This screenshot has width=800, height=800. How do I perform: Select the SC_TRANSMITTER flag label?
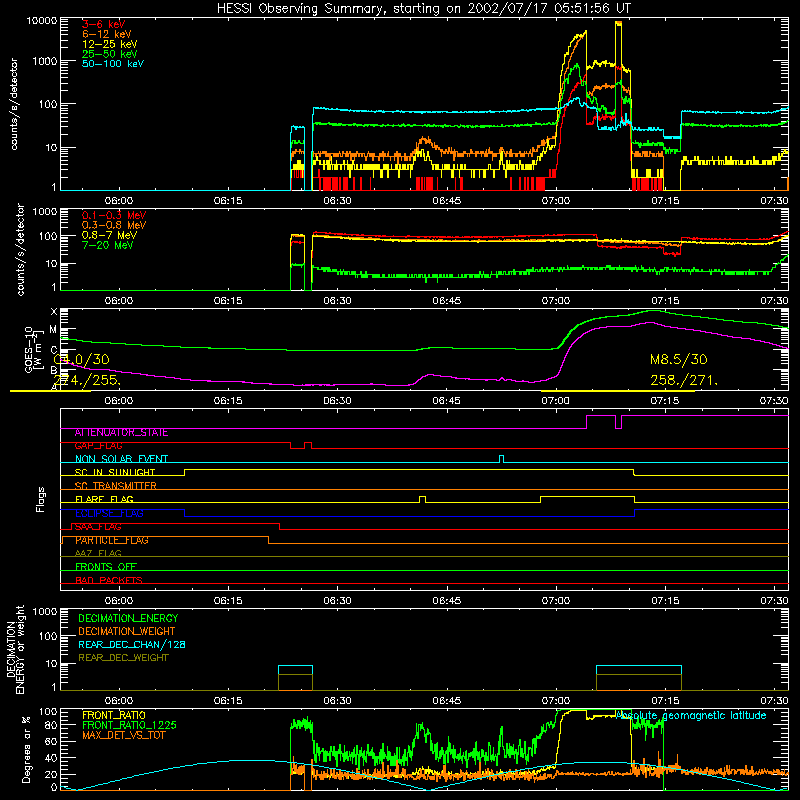point(115,486)
